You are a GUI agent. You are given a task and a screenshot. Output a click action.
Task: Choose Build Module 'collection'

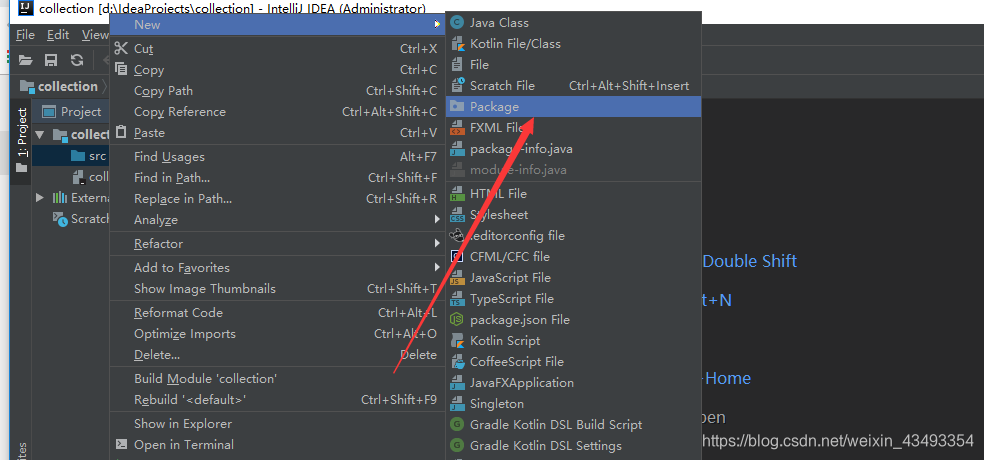[x=277, y=379]
